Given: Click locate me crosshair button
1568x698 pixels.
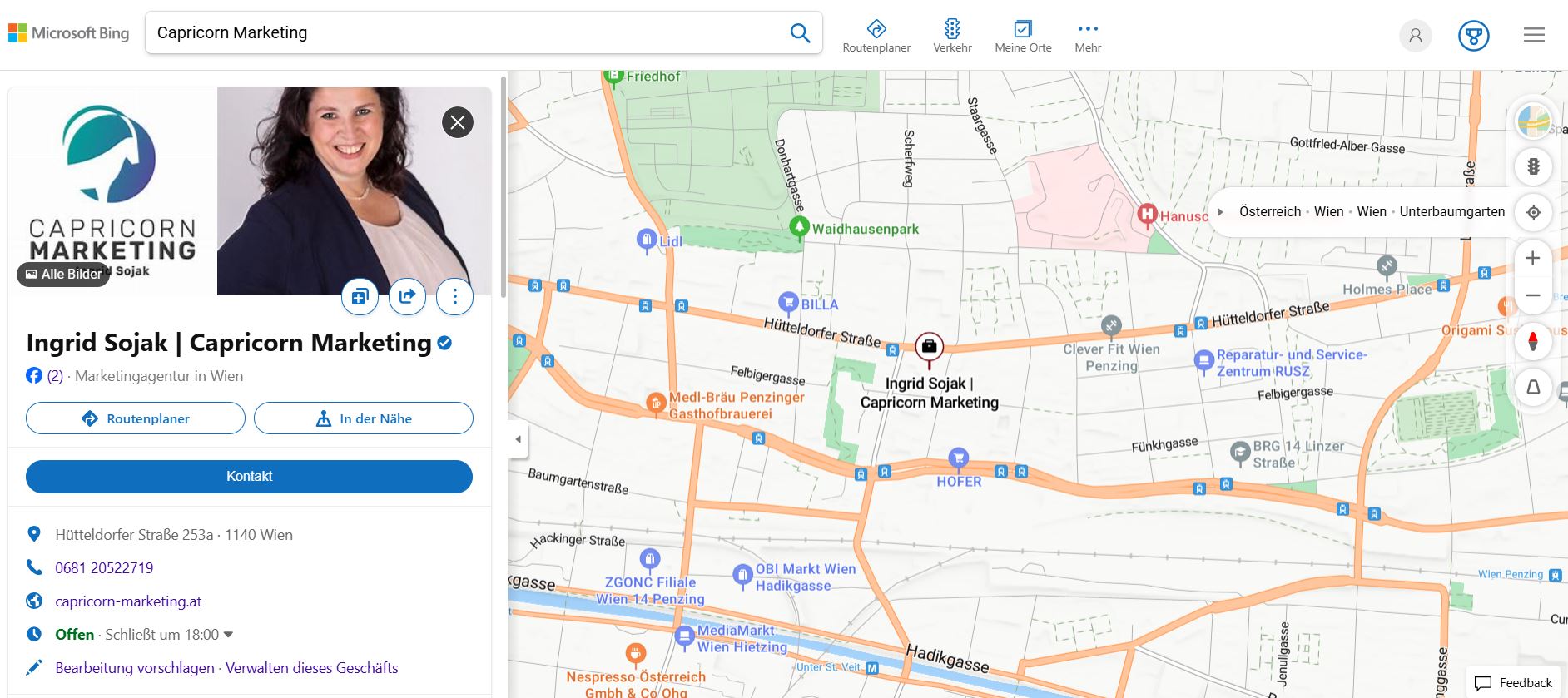Looking at the screenshot, I should point(1533,212).
